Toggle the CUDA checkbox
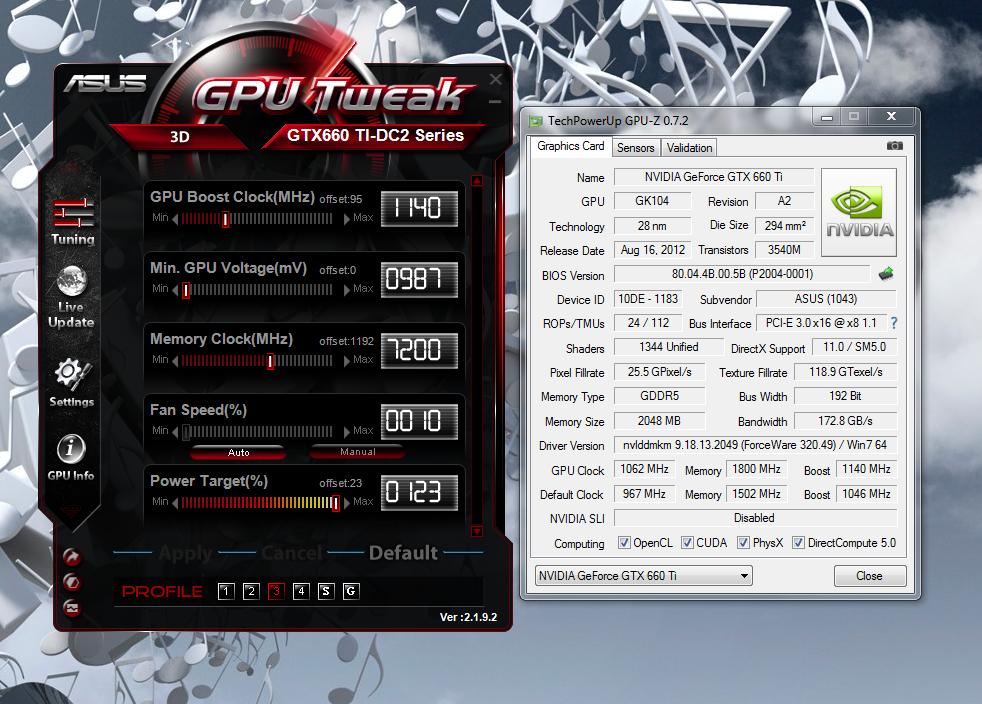Viewport: 982px width, 704px height. (687, 542)
